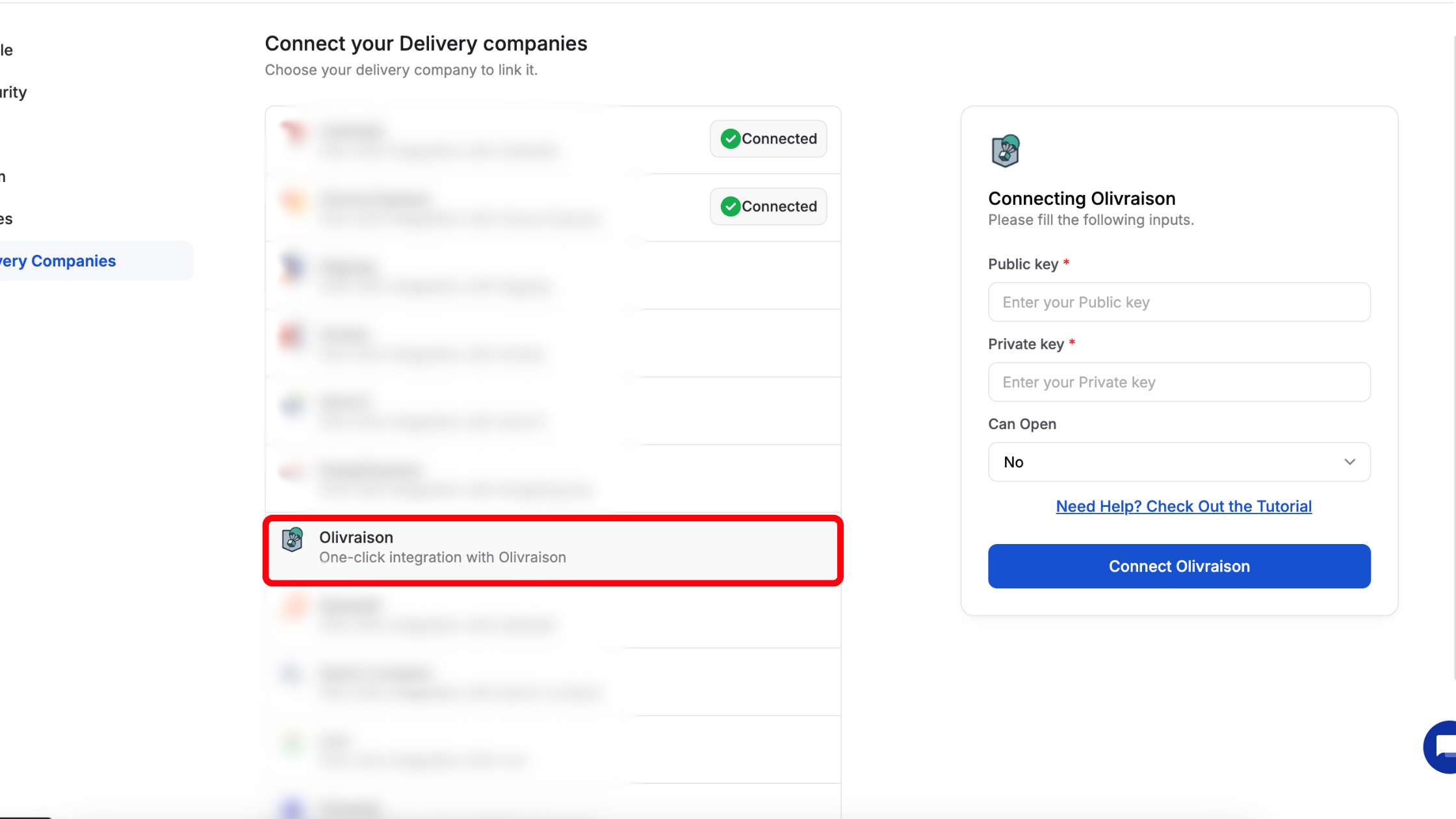Click the Olivraison shield logo in the highlighted row

292,541
